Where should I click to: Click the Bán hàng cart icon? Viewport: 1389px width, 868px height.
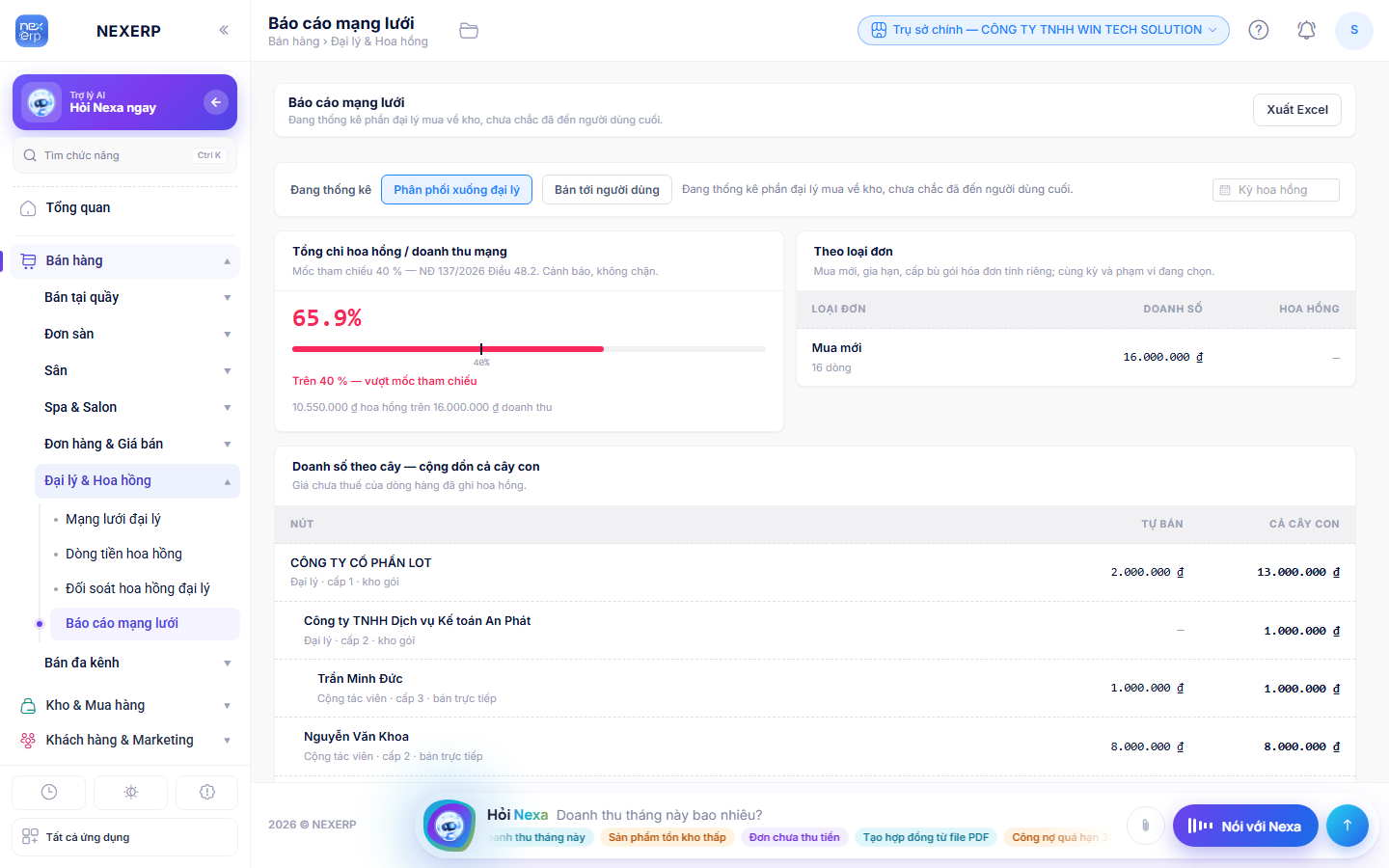pos(28,261)
